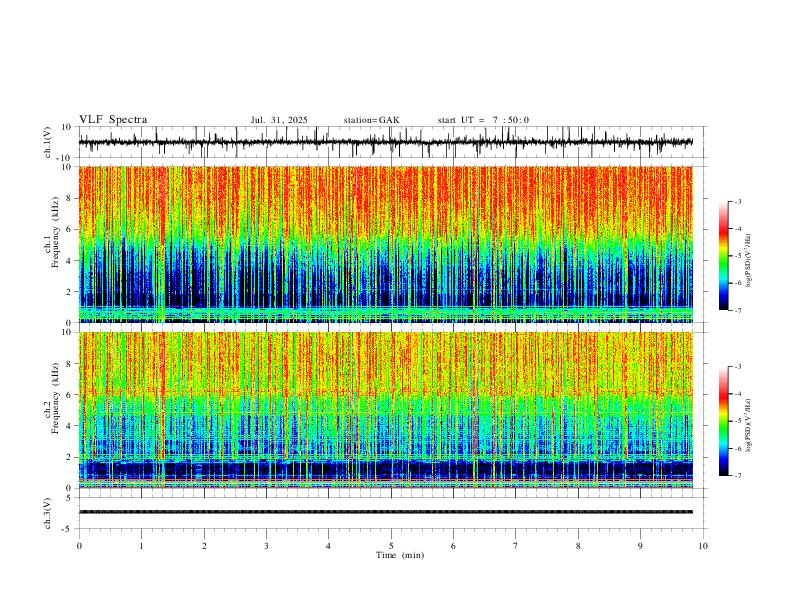Click Time axis tick label 2
The height and width of the screenshot is (612, 792).
point(204,546)
